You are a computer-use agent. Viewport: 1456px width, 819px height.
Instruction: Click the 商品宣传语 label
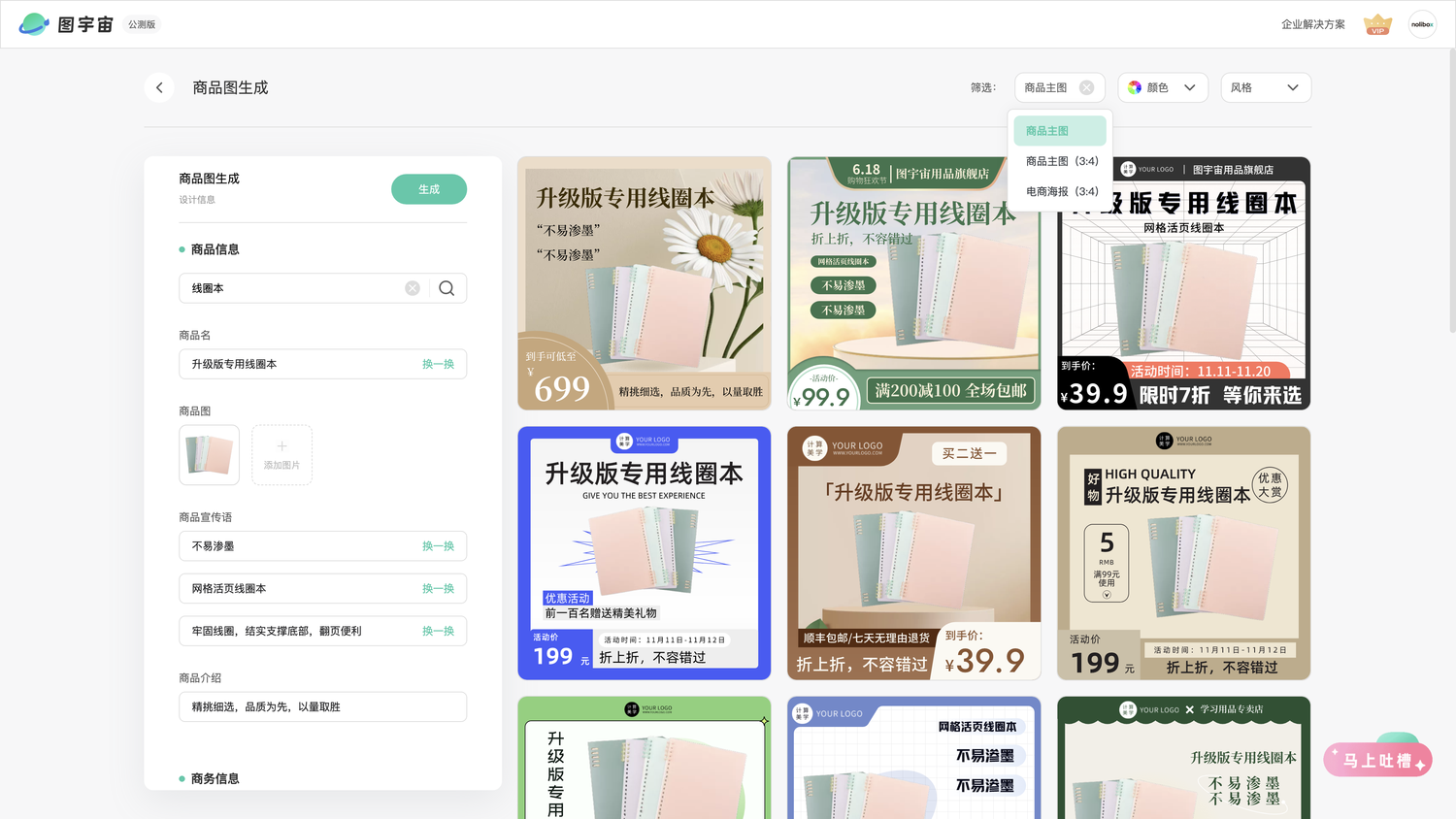coord(206,517)
